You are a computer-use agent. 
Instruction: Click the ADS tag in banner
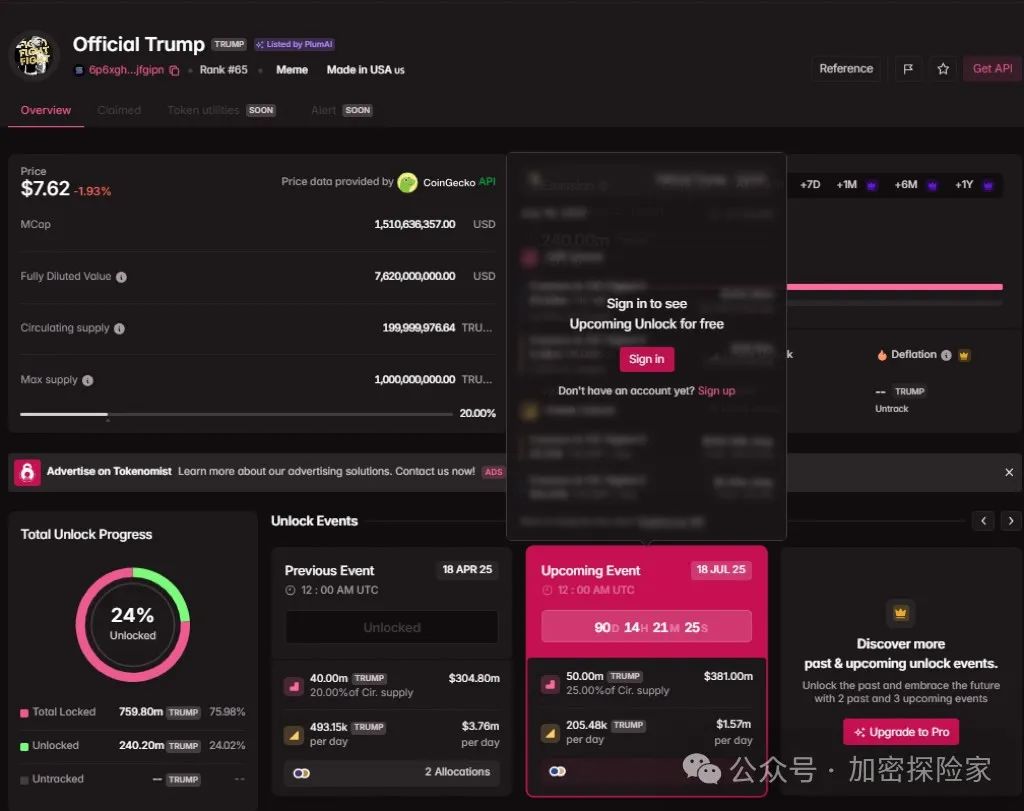[x=494, y=471]
